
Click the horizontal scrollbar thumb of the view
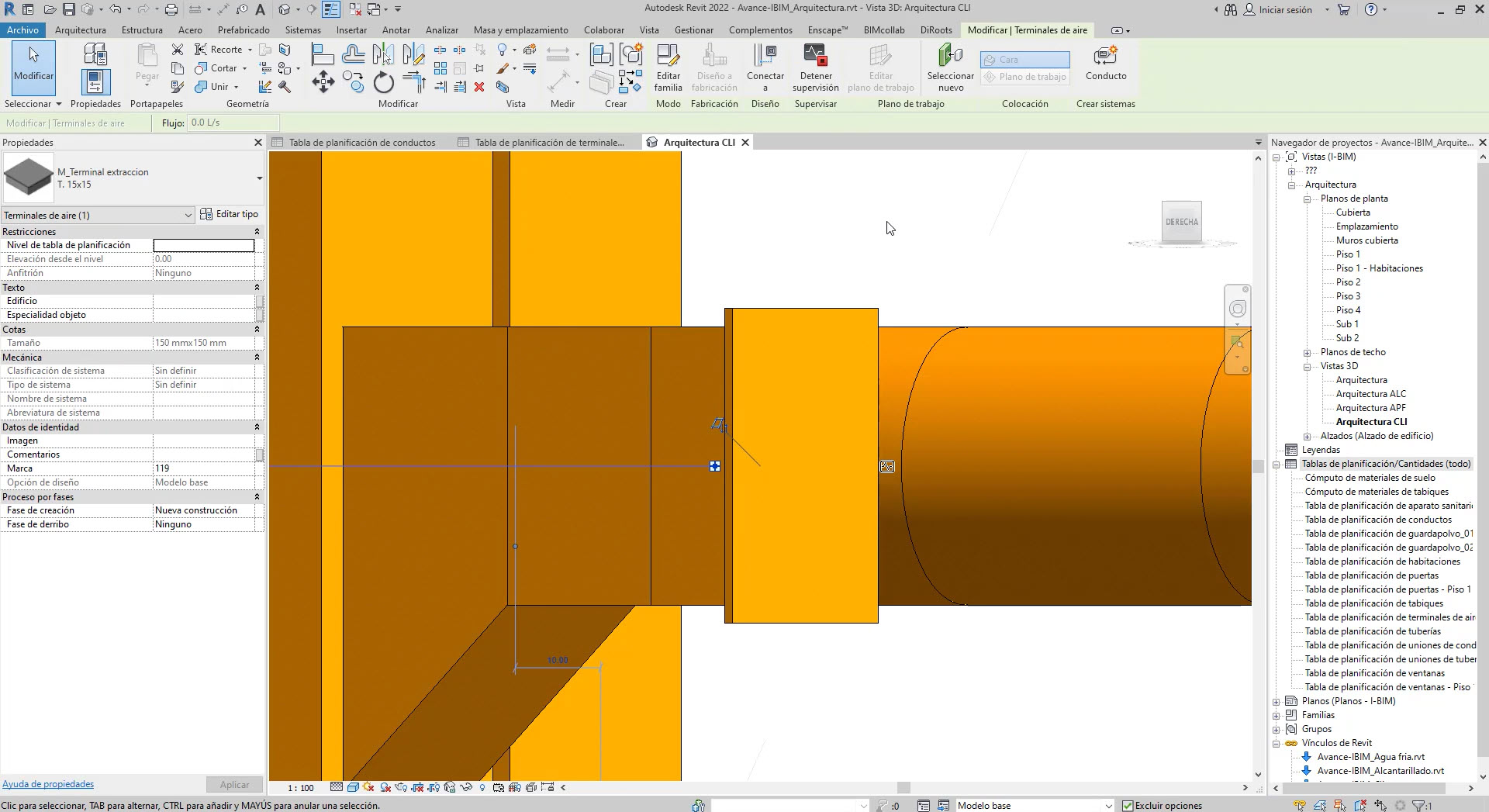pyautogui.click(x=903, y=787)
